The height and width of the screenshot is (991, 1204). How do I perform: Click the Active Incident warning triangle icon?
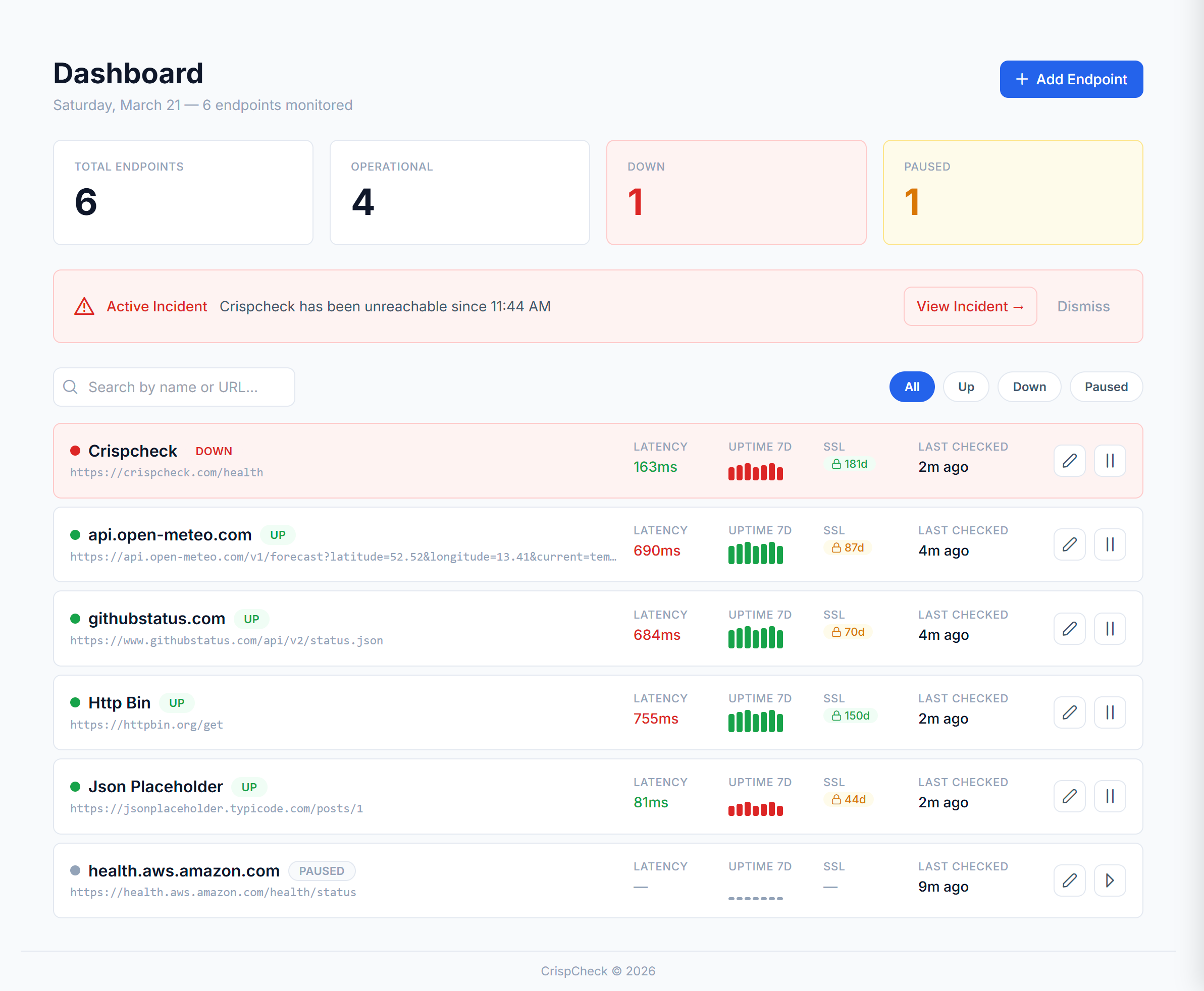coord(84,307)
